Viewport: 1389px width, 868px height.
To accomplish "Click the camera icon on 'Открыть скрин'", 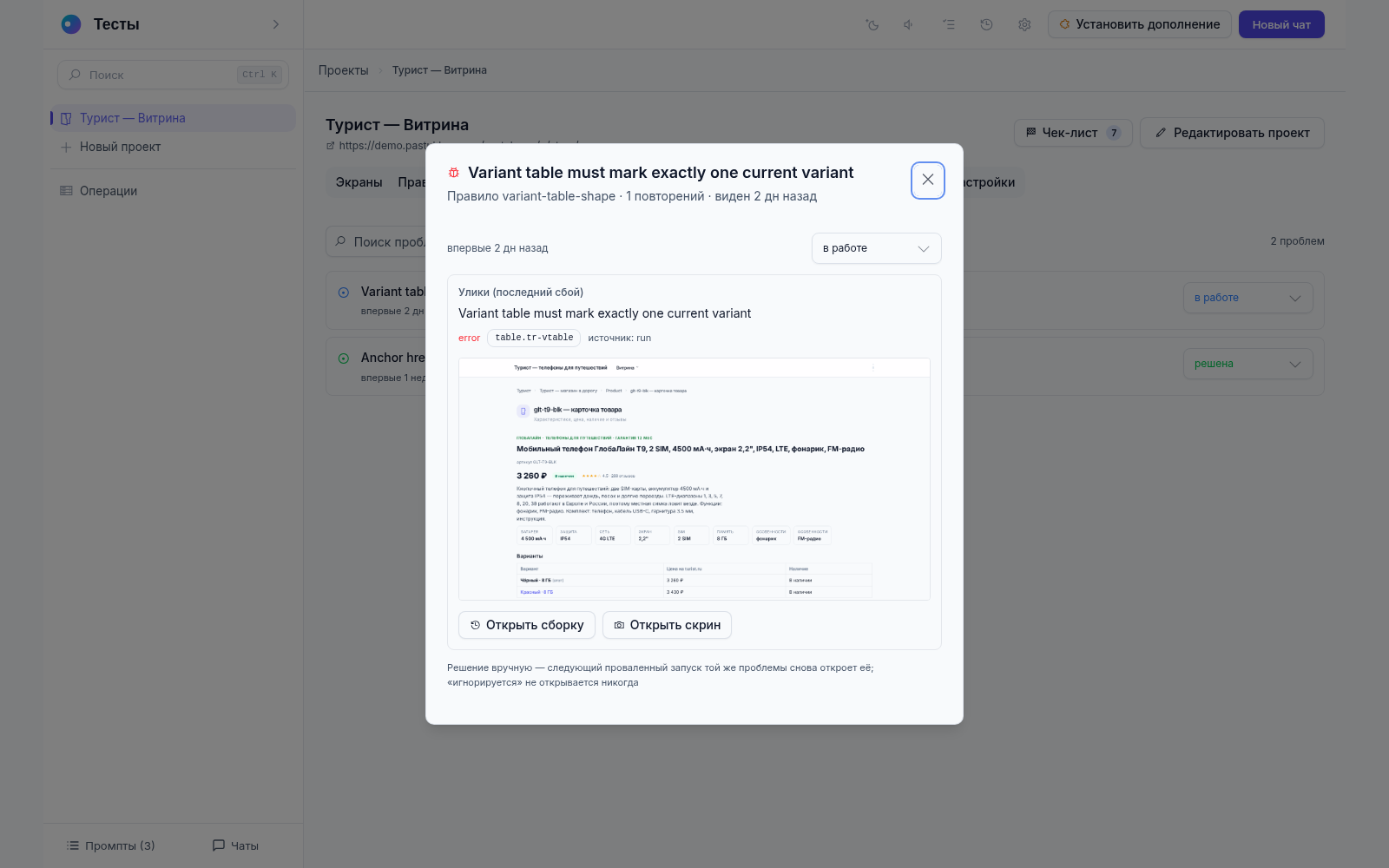I will [619, 625].
